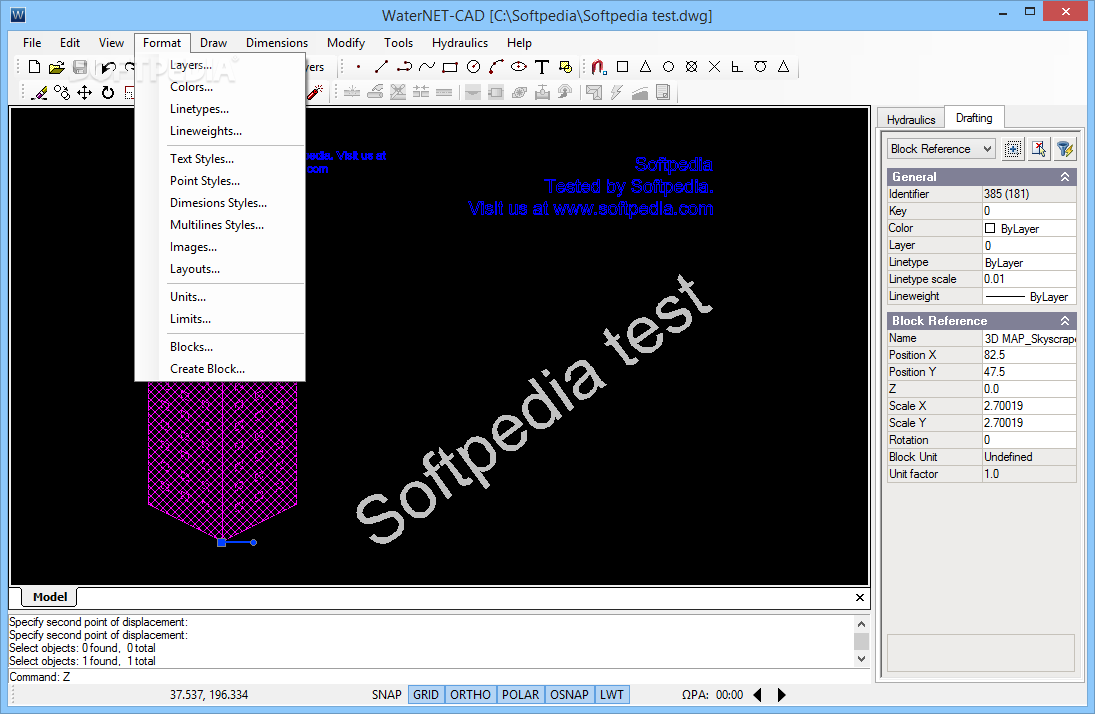Image resolution: width=1095 pixels, height=714 pixels.
Task: Click the Clear selection cursor icon in Drafting panel
Action: pos(1038,149)
